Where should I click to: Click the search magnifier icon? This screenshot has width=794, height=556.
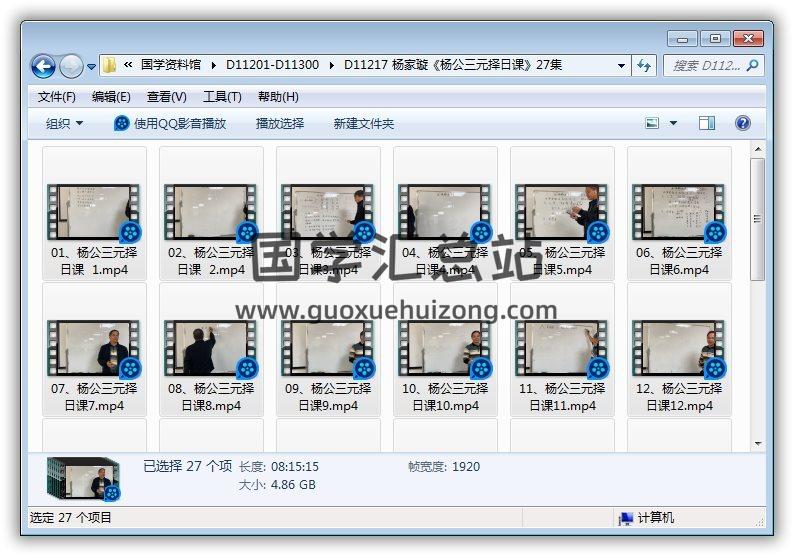point(752,65)
